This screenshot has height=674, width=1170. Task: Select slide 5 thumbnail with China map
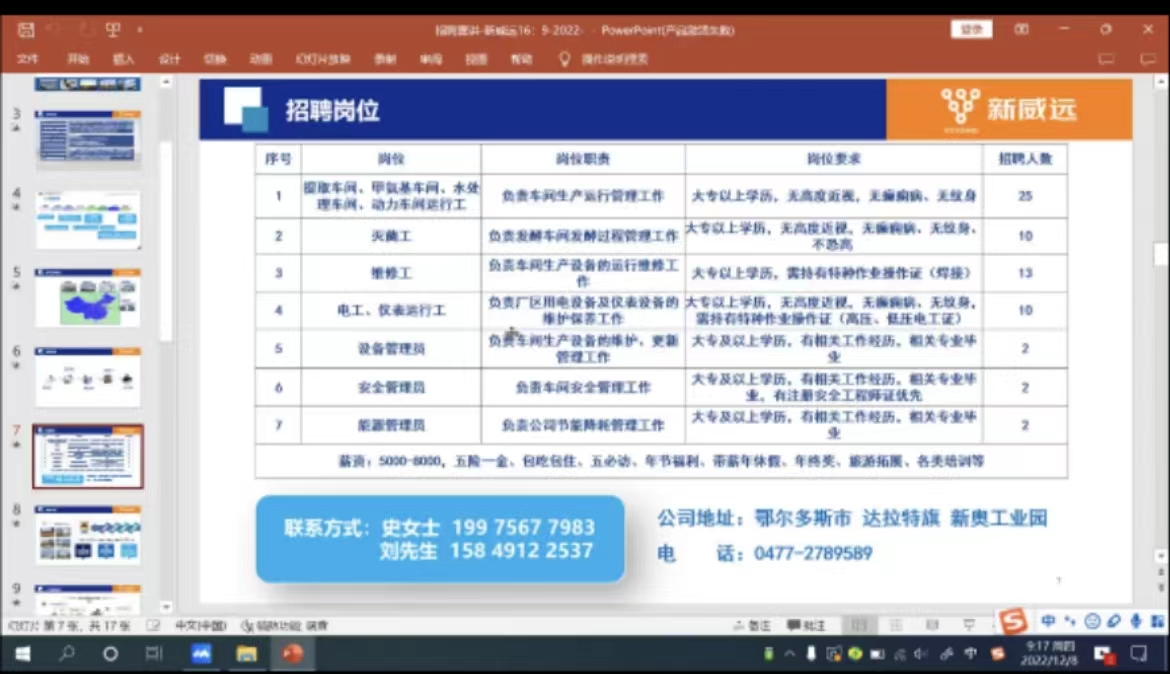(x=87, y=298)
